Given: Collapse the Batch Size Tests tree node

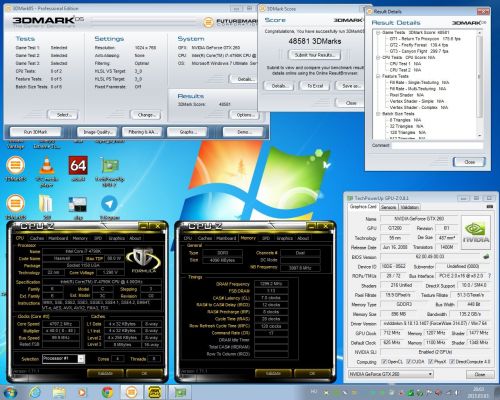Looking at the screenshot, I should pos(378,114).
